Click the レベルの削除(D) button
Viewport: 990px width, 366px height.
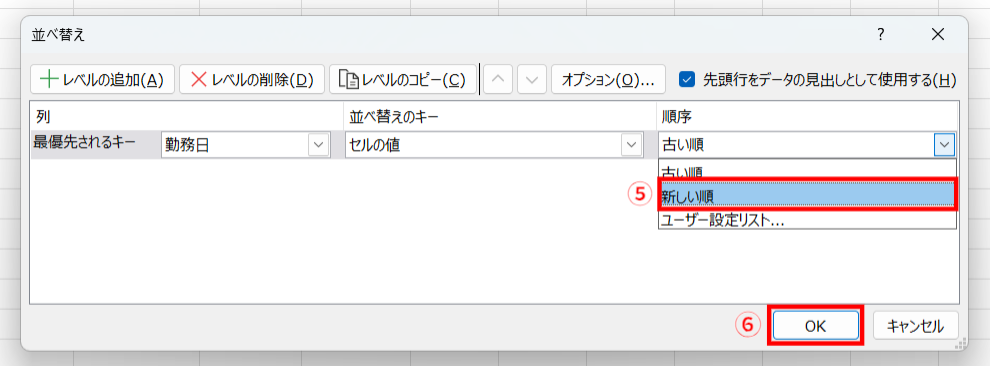click(252, 80)
